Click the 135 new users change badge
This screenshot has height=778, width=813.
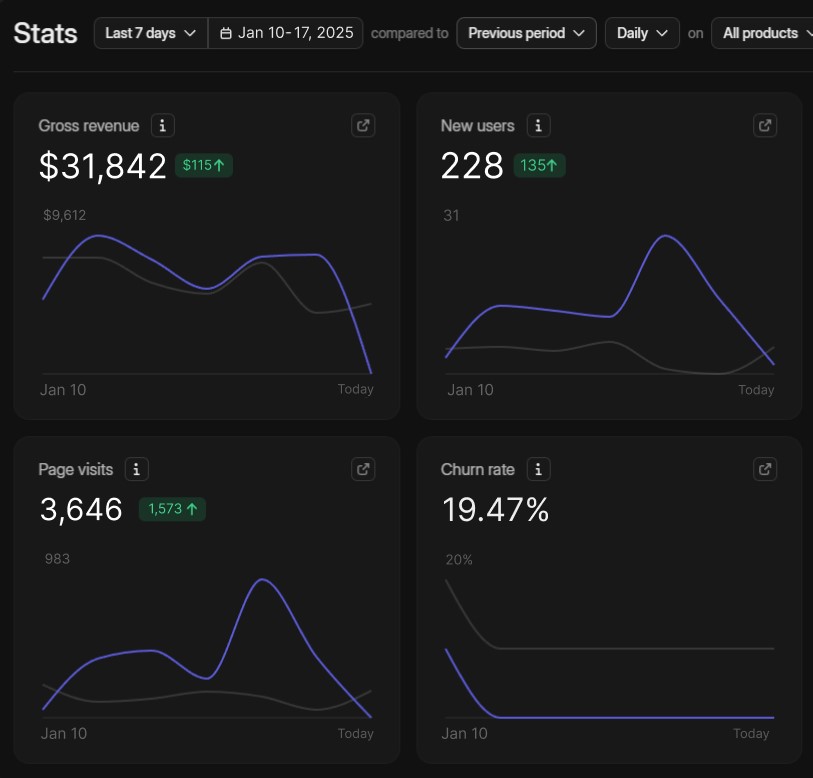point(539,165)
